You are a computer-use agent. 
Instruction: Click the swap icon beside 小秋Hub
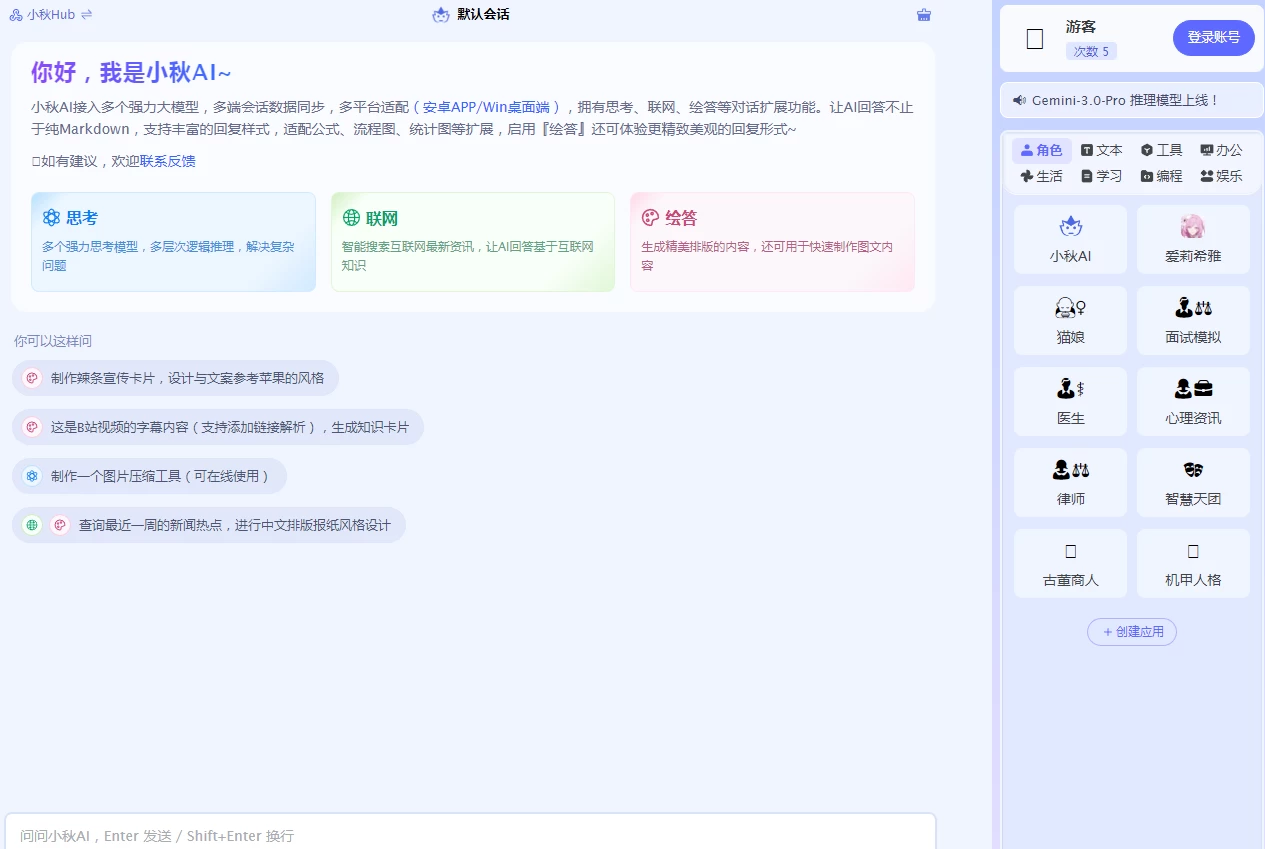tap(86, 15)
